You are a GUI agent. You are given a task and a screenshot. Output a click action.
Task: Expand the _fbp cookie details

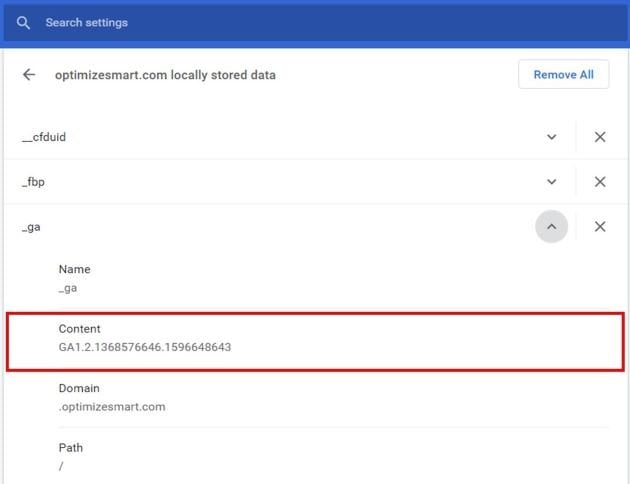[x=552, y=182]
